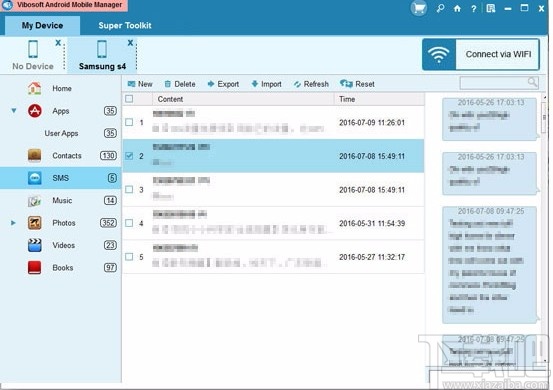Open User Apps in the sidebar
Viewport: 553px width, 390px height.
click(61, 133)
